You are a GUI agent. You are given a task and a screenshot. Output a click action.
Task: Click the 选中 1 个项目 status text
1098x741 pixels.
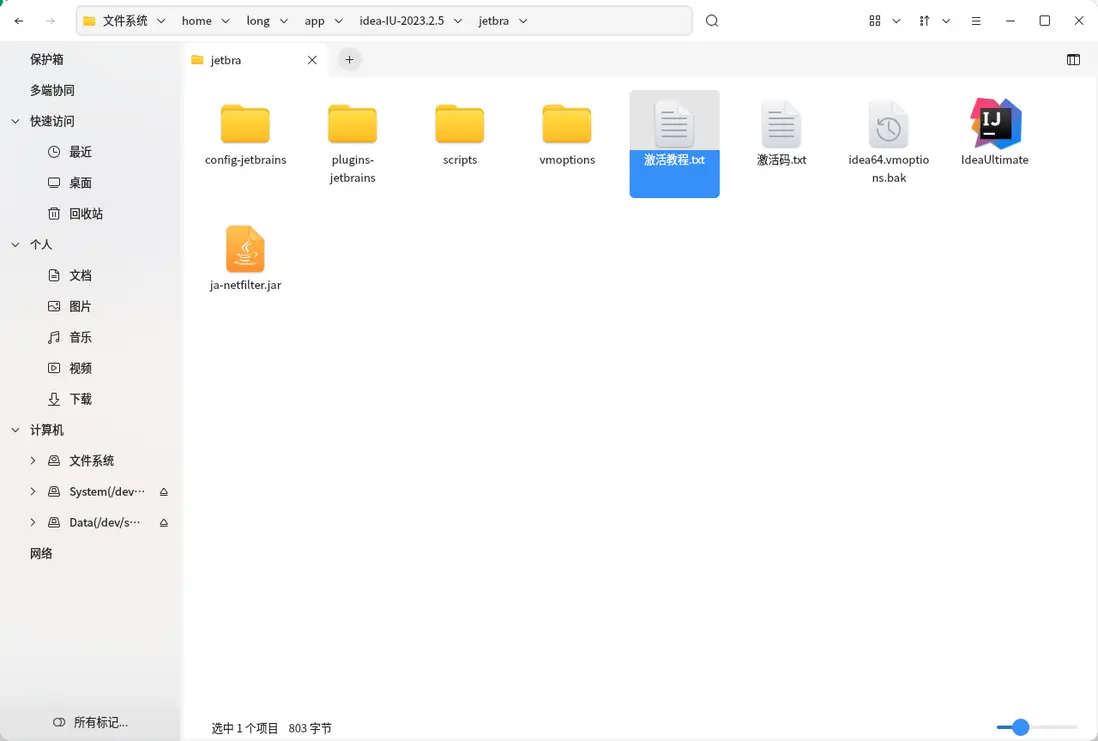[245, 728]
